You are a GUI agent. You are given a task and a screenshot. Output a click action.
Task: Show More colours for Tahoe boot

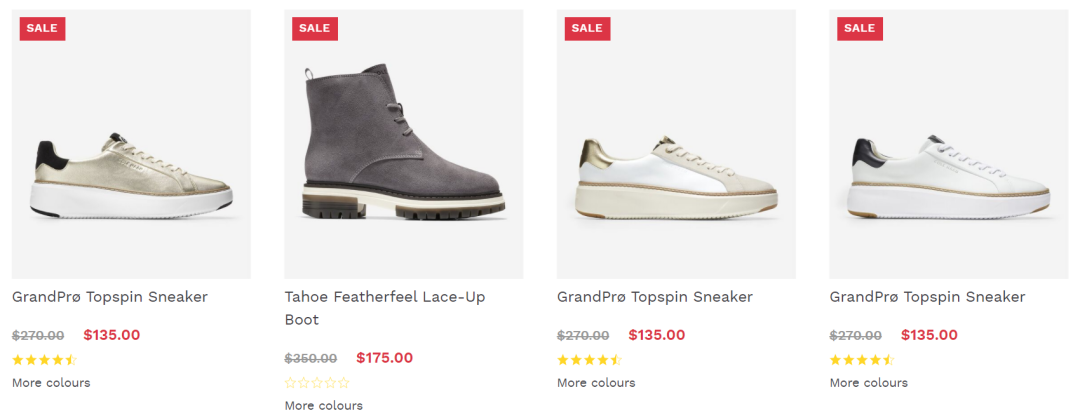[x=324, y=406]
